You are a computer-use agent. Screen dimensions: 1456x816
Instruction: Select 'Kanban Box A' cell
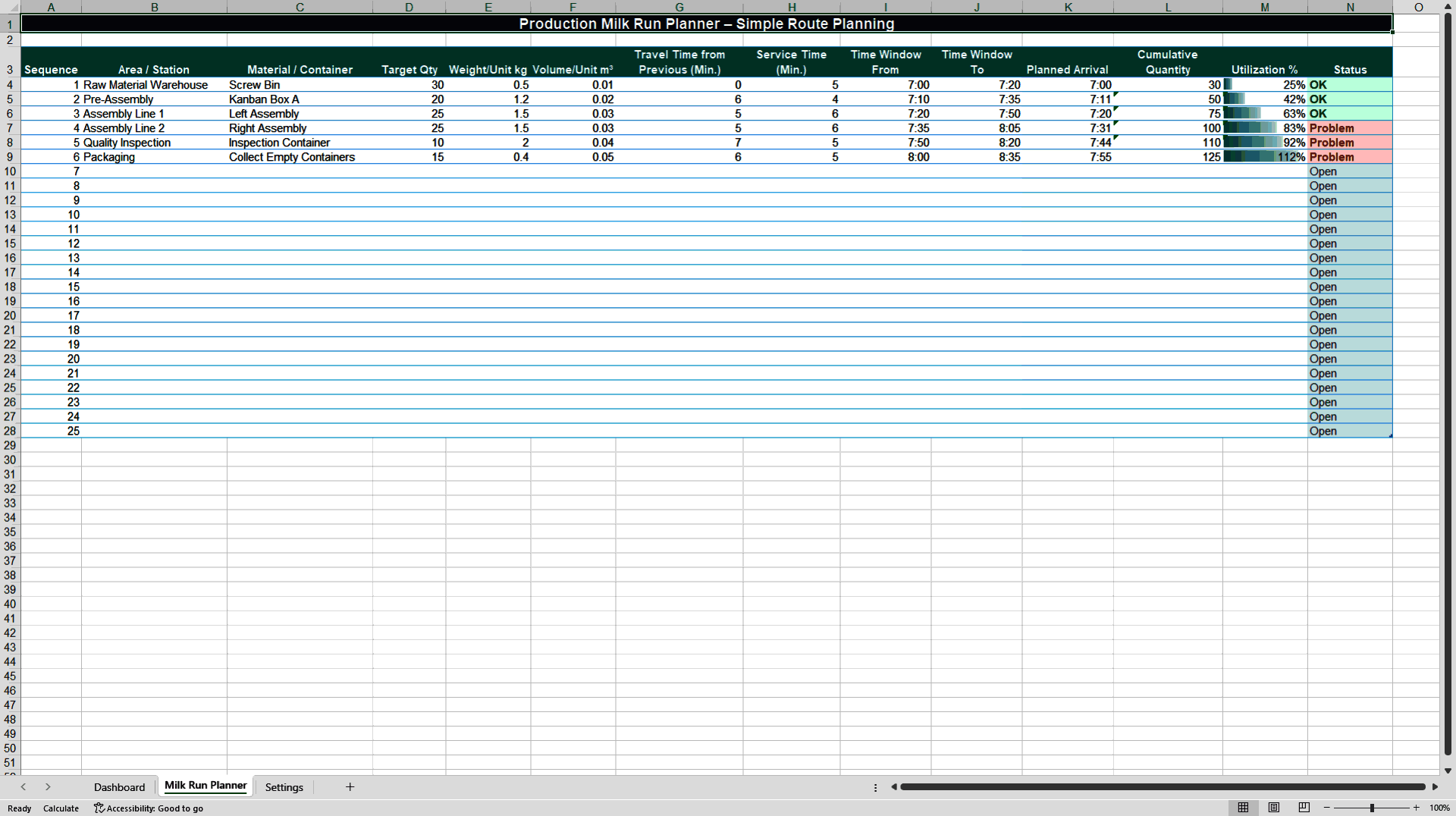click(x=300, y=99)
